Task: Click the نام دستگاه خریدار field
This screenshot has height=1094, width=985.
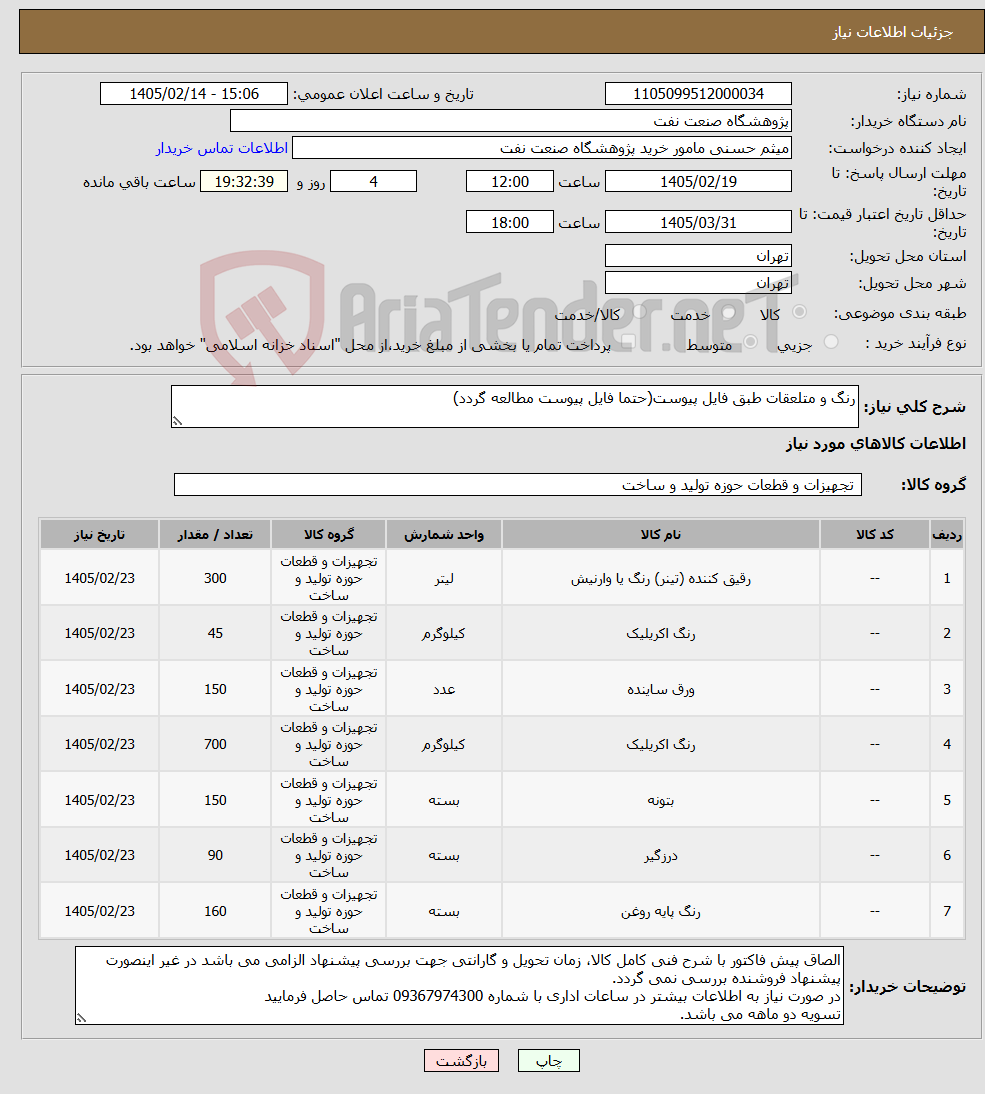Action: pyautogui.click(x=511, y=121)
